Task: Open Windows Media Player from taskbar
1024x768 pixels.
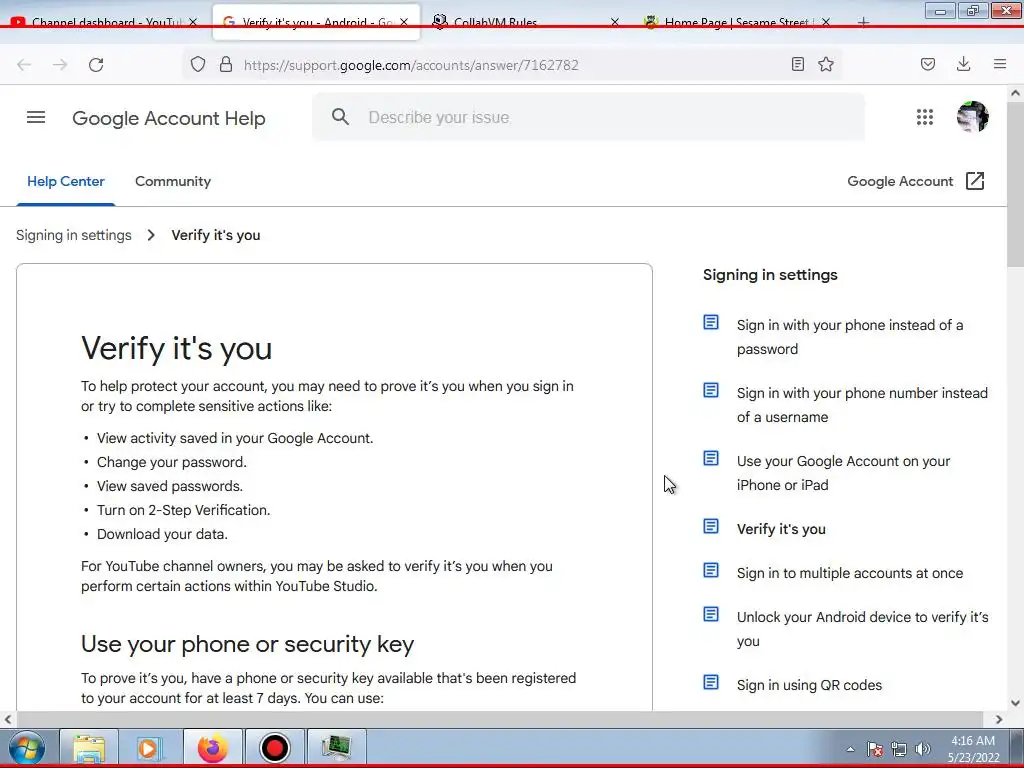Action: (149, 748)
